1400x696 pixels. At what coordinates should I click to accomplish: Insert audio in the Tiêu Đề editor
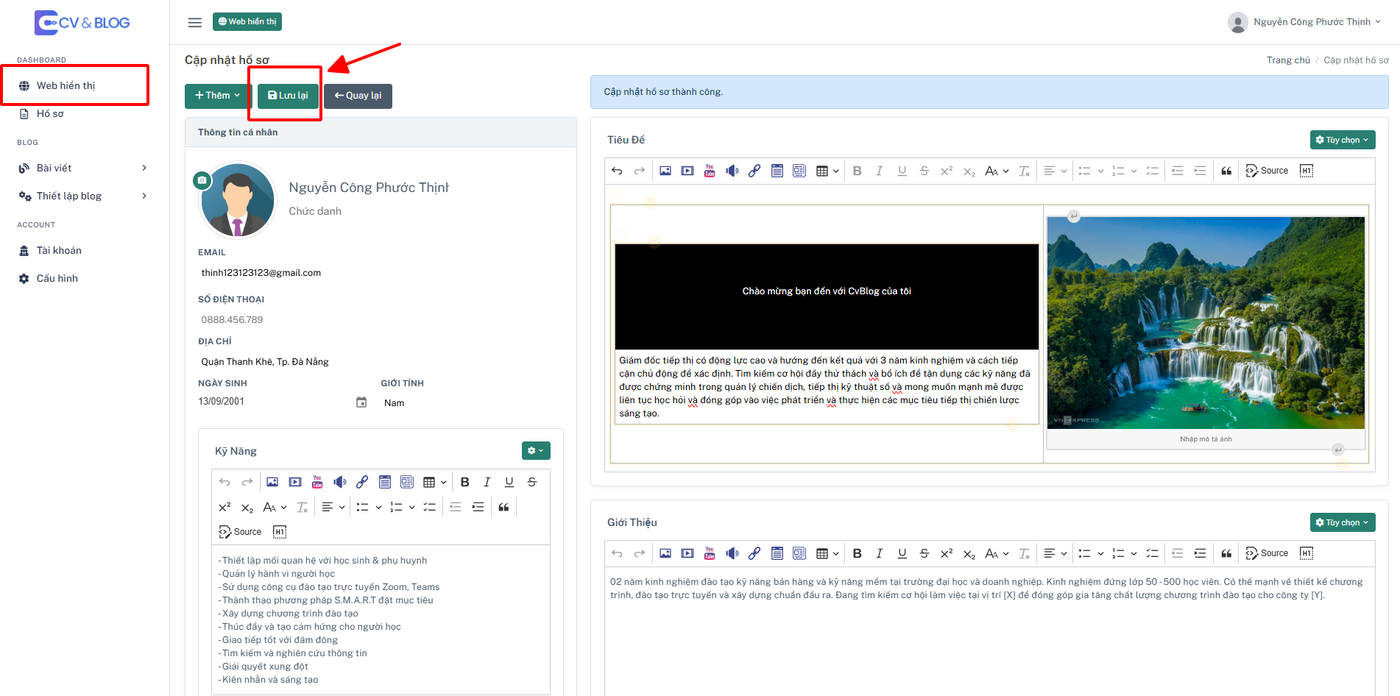tap(732, 171)
